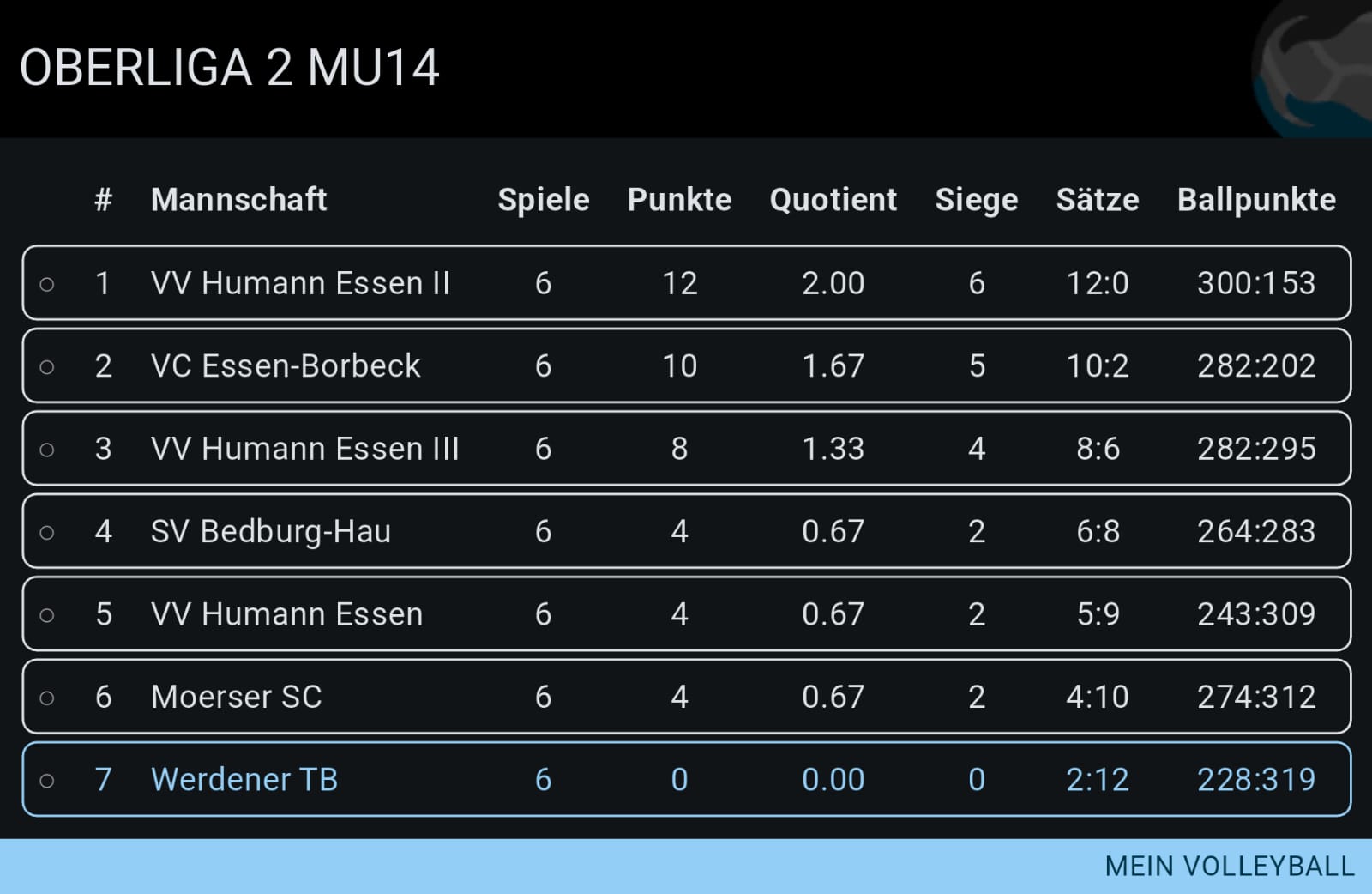
Task: Open the MEIN VOLLEYBALL link
Action: [x=1229, y=867]
